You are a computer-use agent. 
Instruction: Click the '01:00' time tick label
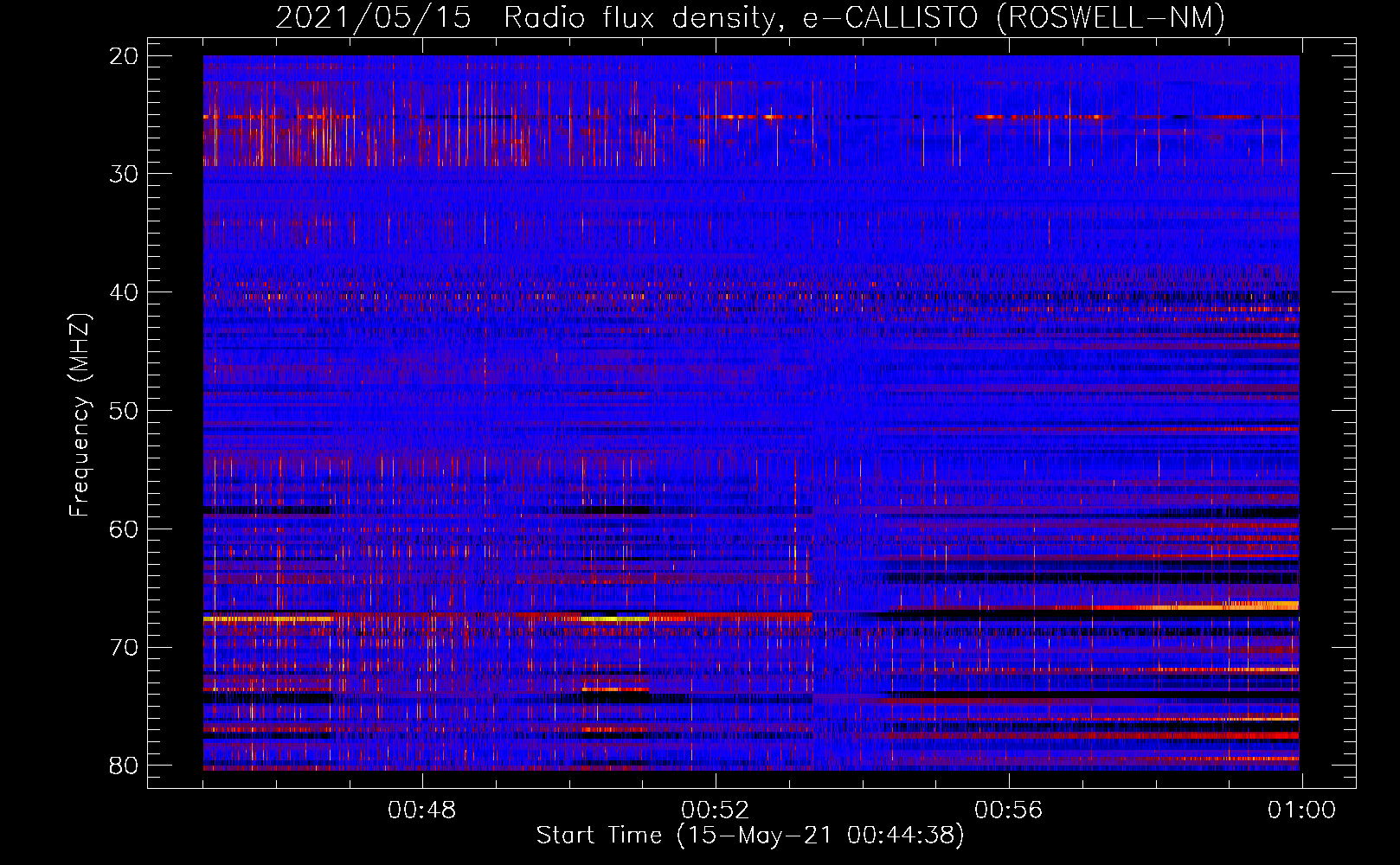click(1301, 811)
